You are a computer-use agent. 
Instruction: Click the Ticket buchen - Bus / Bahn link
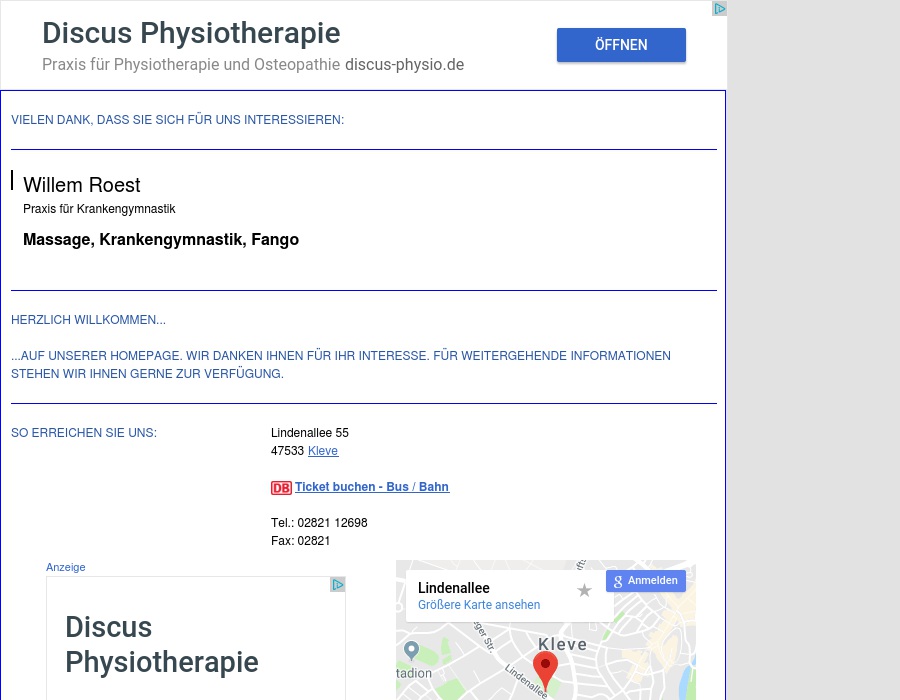(x=371, y=487)
